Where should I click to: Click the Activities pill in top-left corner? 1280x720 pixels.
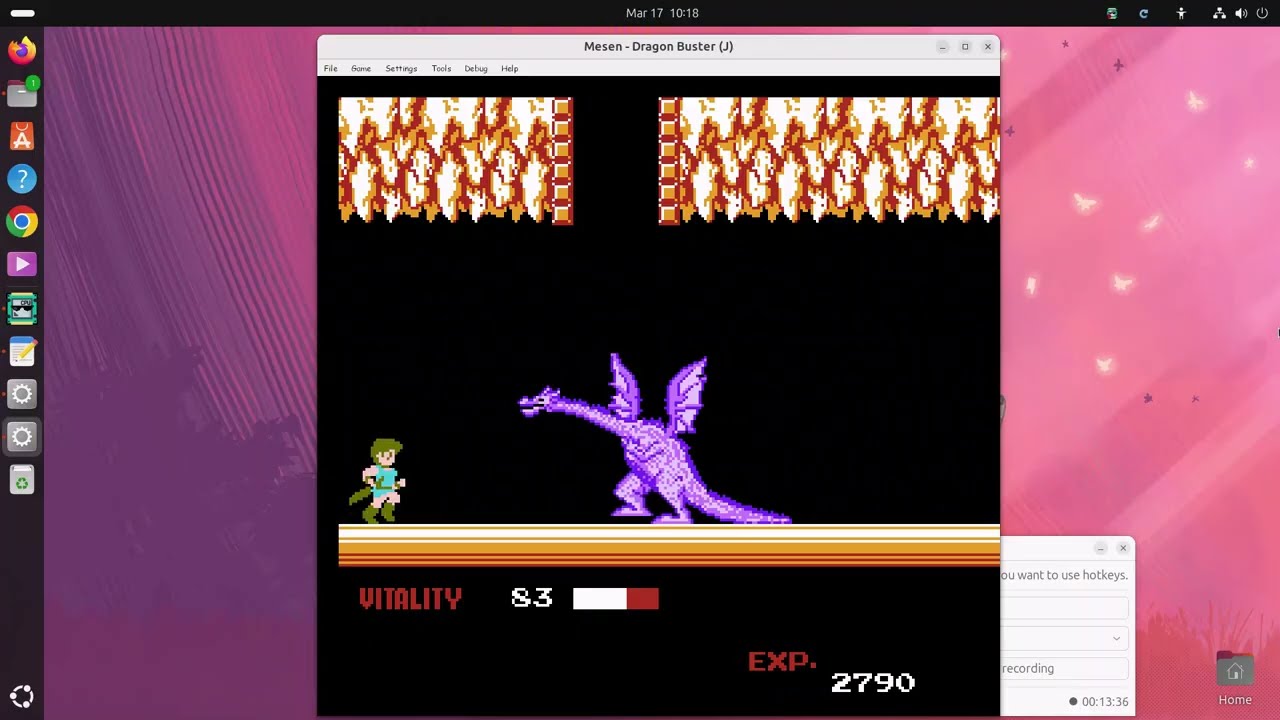pos(22,13)
